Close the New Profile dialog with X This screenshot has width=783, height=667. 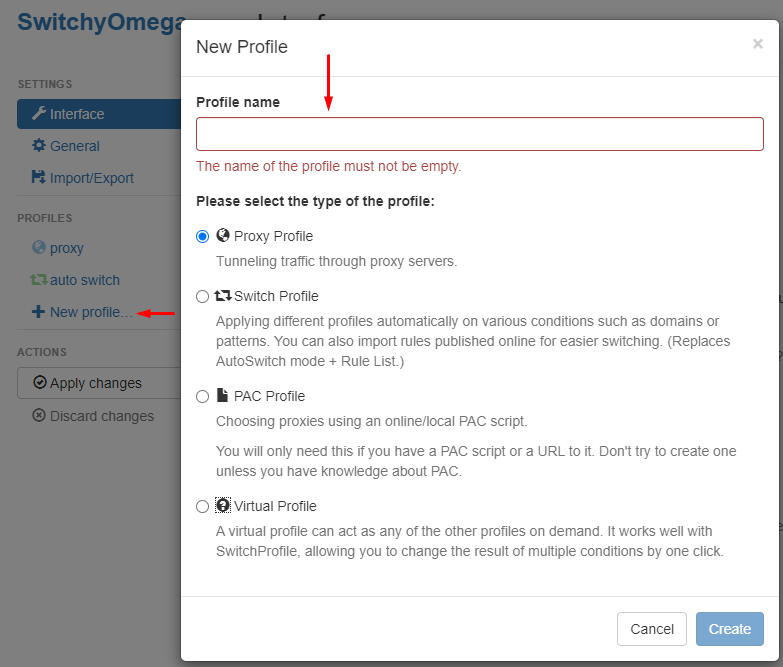click(758, 44)
